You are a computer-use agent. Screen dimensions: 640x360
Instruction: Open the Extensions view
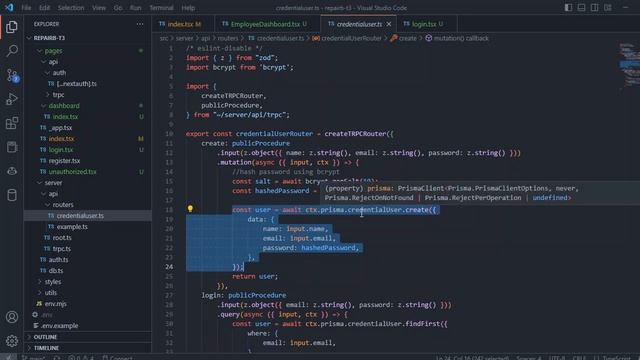coord(12,123)
